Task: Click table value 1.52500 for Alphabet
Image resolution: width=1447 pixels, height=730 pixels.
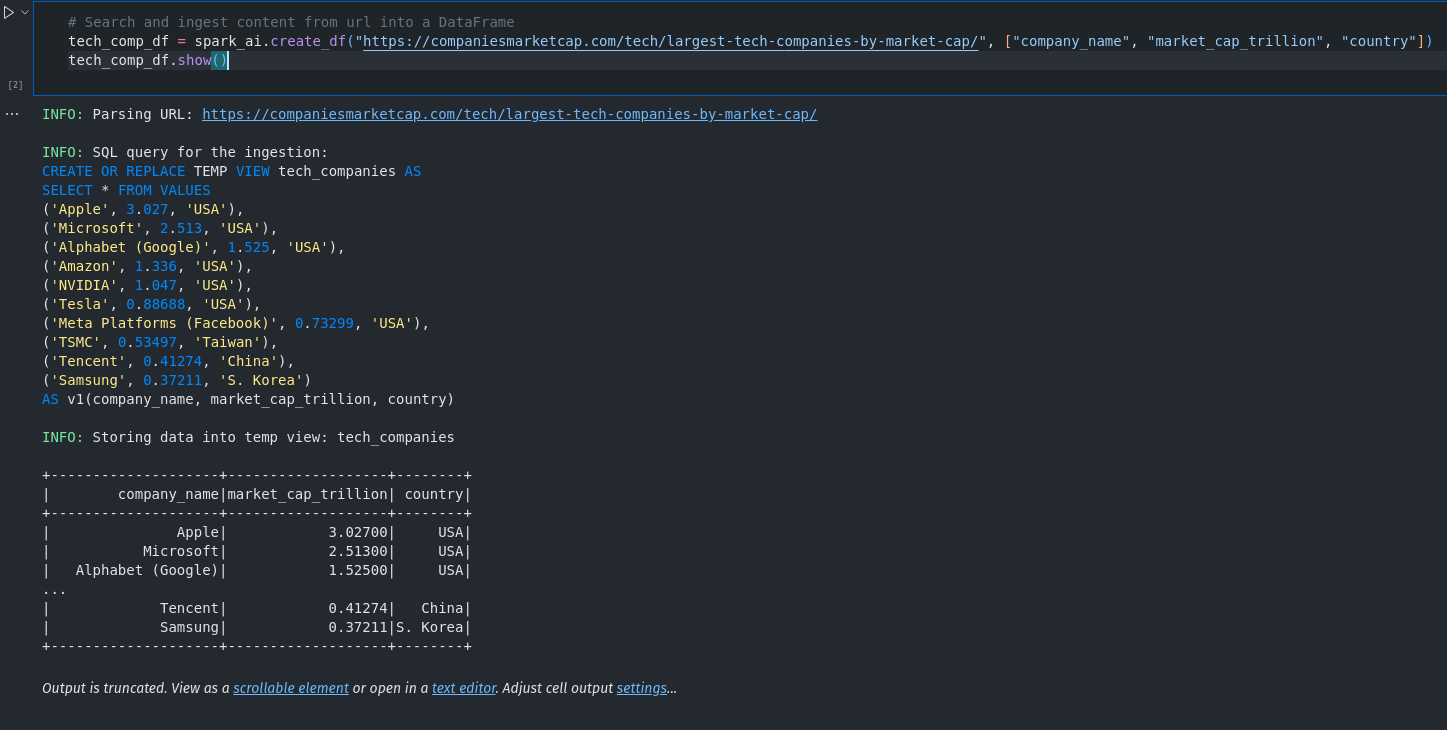Action: coord(358,570)
